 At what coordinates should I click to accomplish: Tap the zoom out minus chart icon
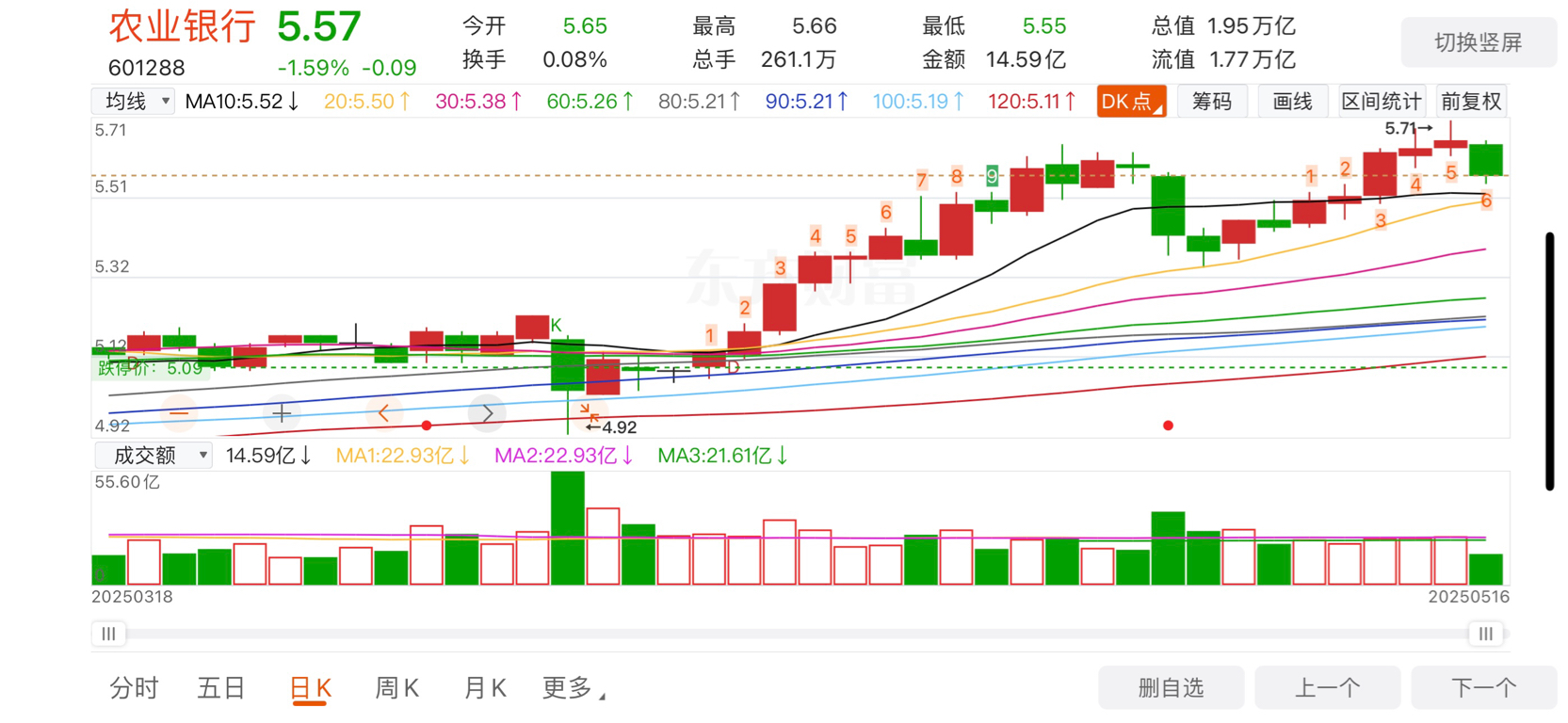click(x=179, y=413)
